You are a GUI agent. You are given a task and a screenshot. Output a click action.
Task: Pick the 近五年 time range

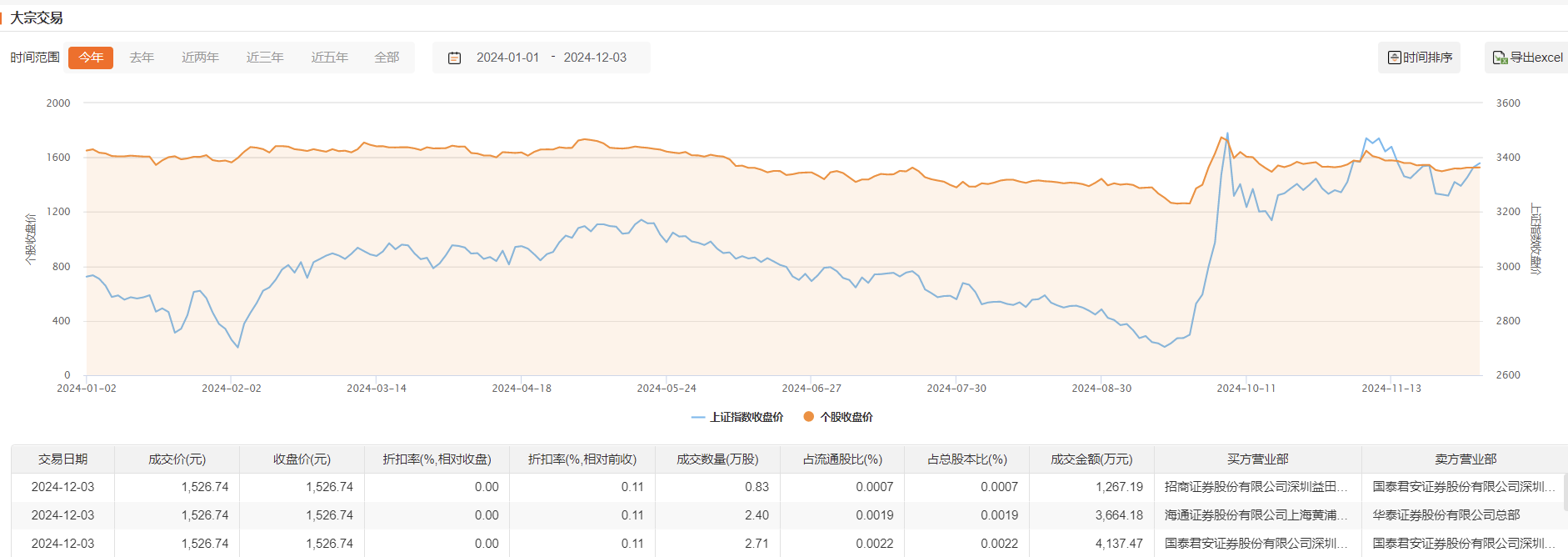pyautogui.click(x=330, y=58)
